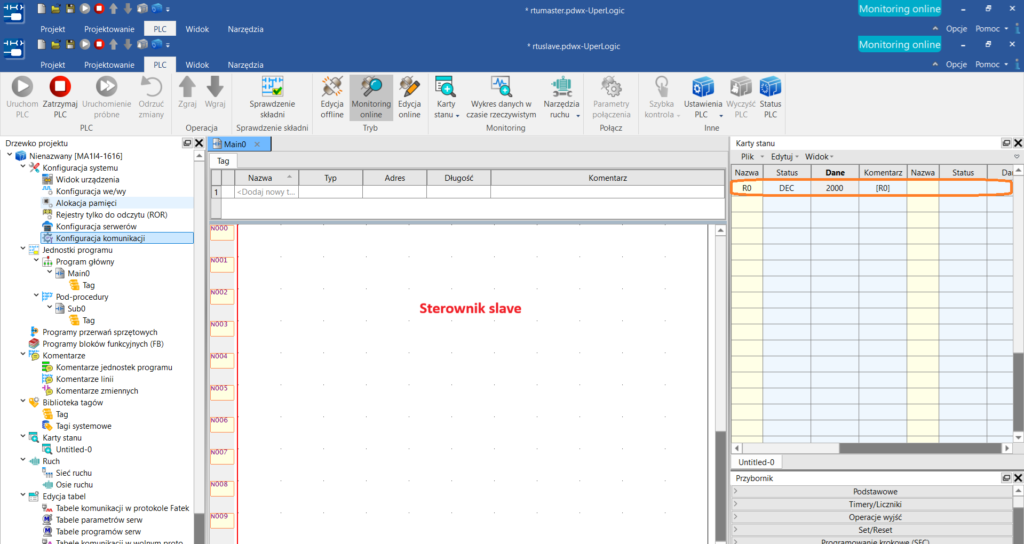
Task: Open Plik menu in Karty stanu panel
Action: point(748,157)
